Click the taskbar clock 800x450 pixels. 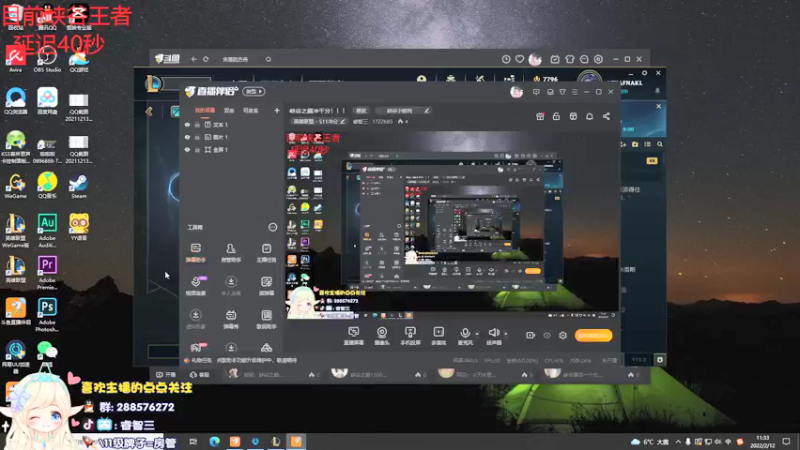(762, 441)
